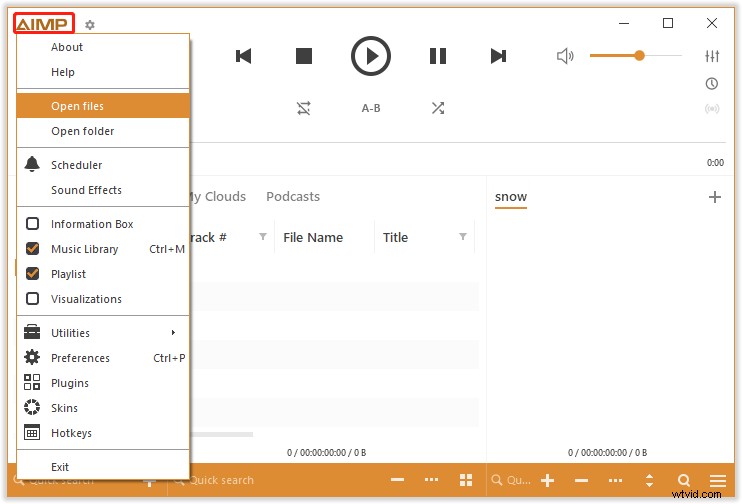Adjust the volume slider

click(x=636, y=56)
